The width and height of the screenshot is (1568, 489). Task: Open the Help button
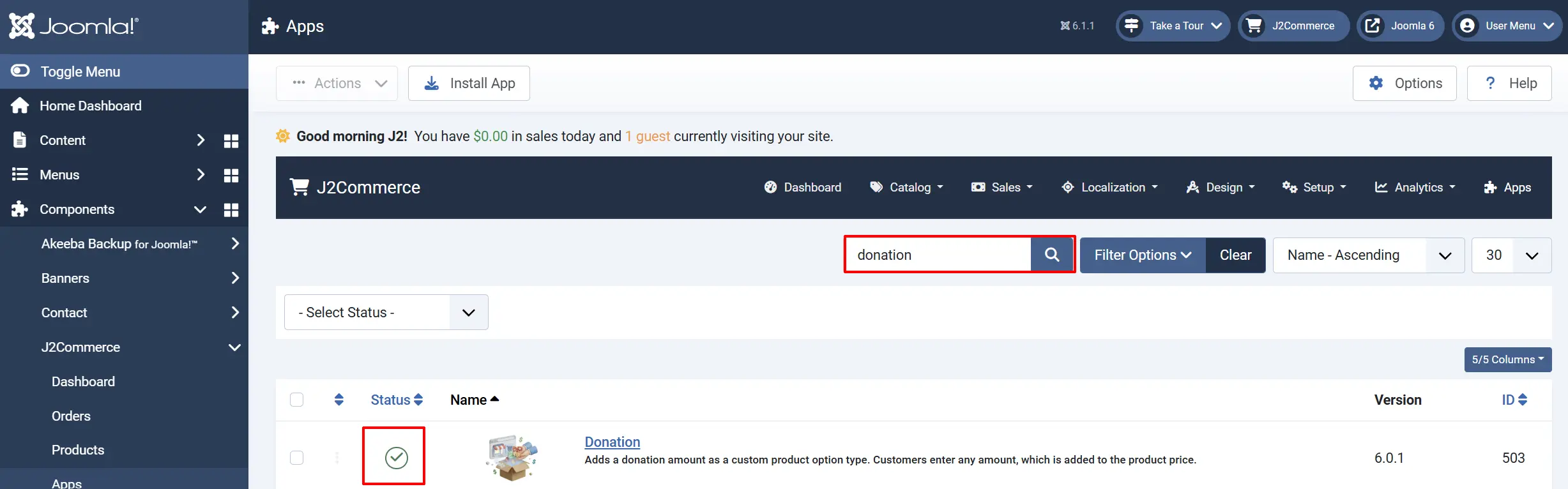[x=1509, y=83]
